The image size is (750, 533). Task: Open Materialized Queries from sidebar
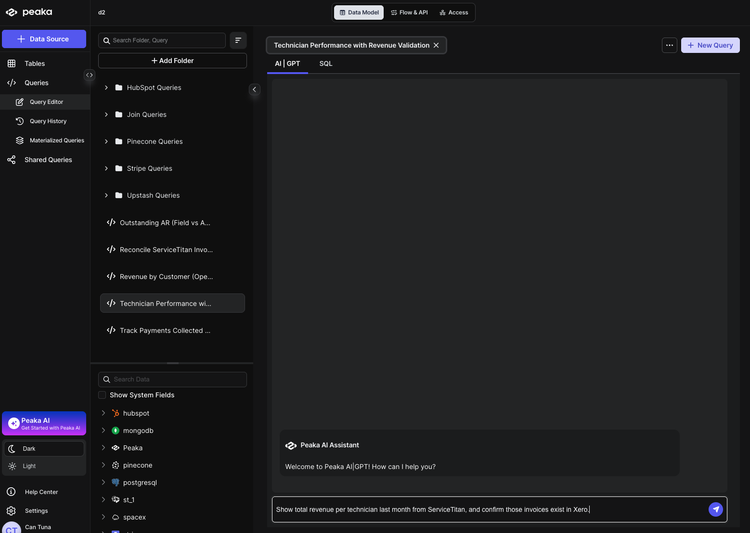(56, 140)
